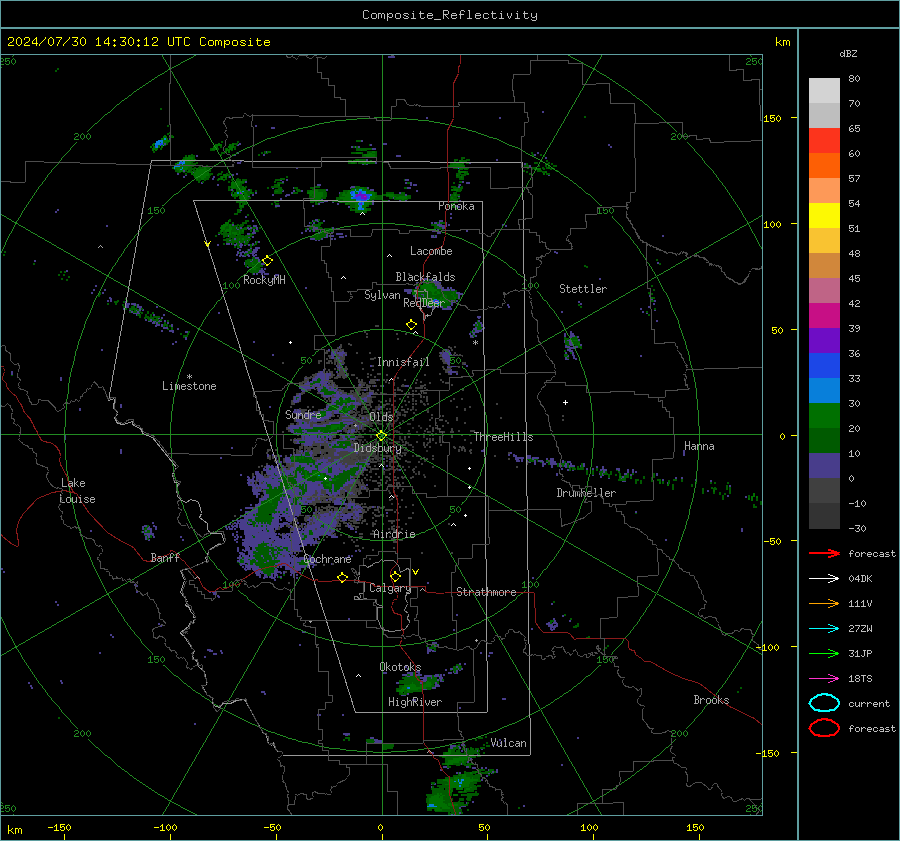The width and height of the screenshot is (900, 841).
Task: Click the green 31JP arrow legend icon
Action: (824, 653)
